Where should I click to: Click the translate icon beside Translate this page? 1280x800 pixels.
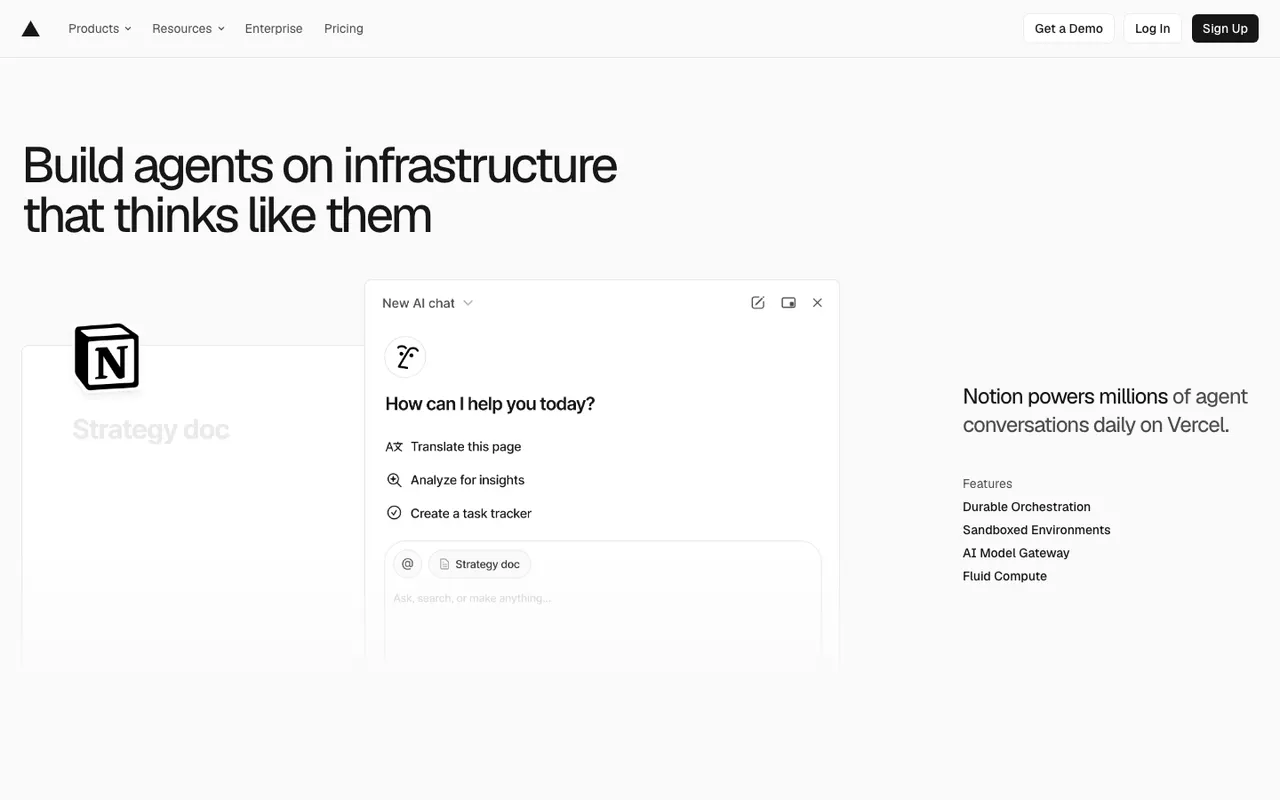click(394, 447)
